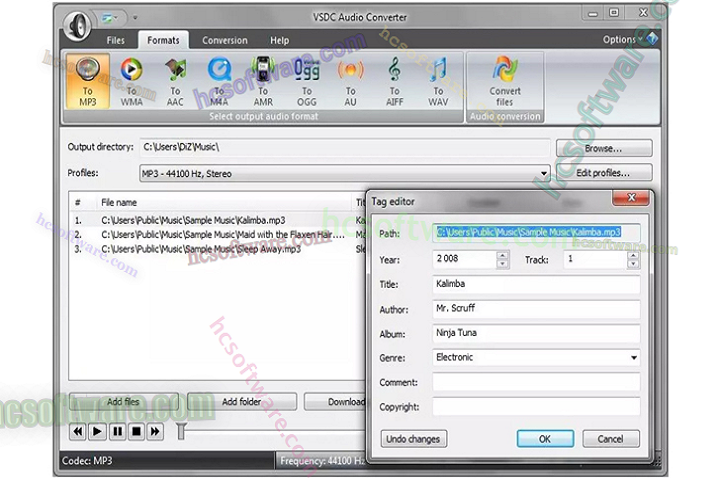
Task: Click the Year field showing 2 008
Action: tap(465, 260)
